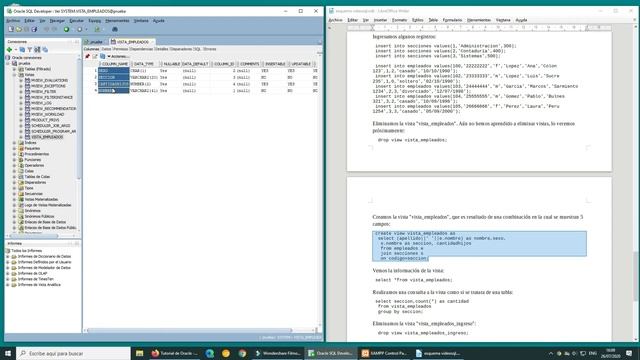Click NULLABLE column header
This screenshot has width=640, height=360.
click(171, 64)
